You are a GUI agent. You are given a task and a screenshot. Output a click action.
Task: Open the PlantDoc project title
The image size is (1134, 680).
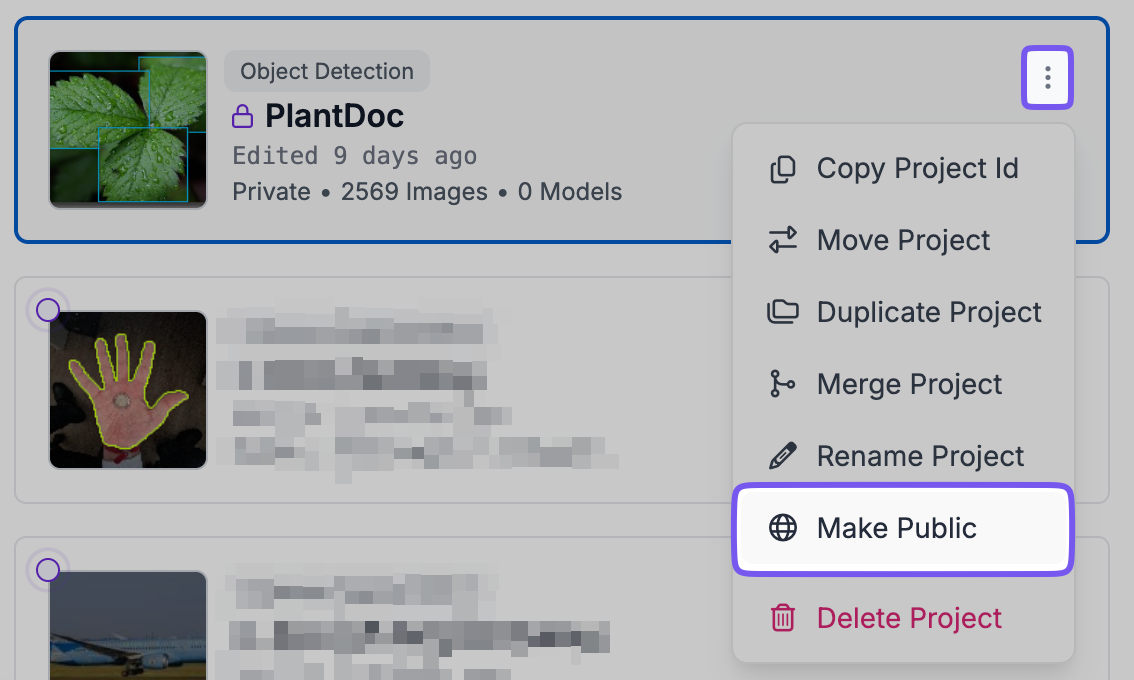(334, 116)
